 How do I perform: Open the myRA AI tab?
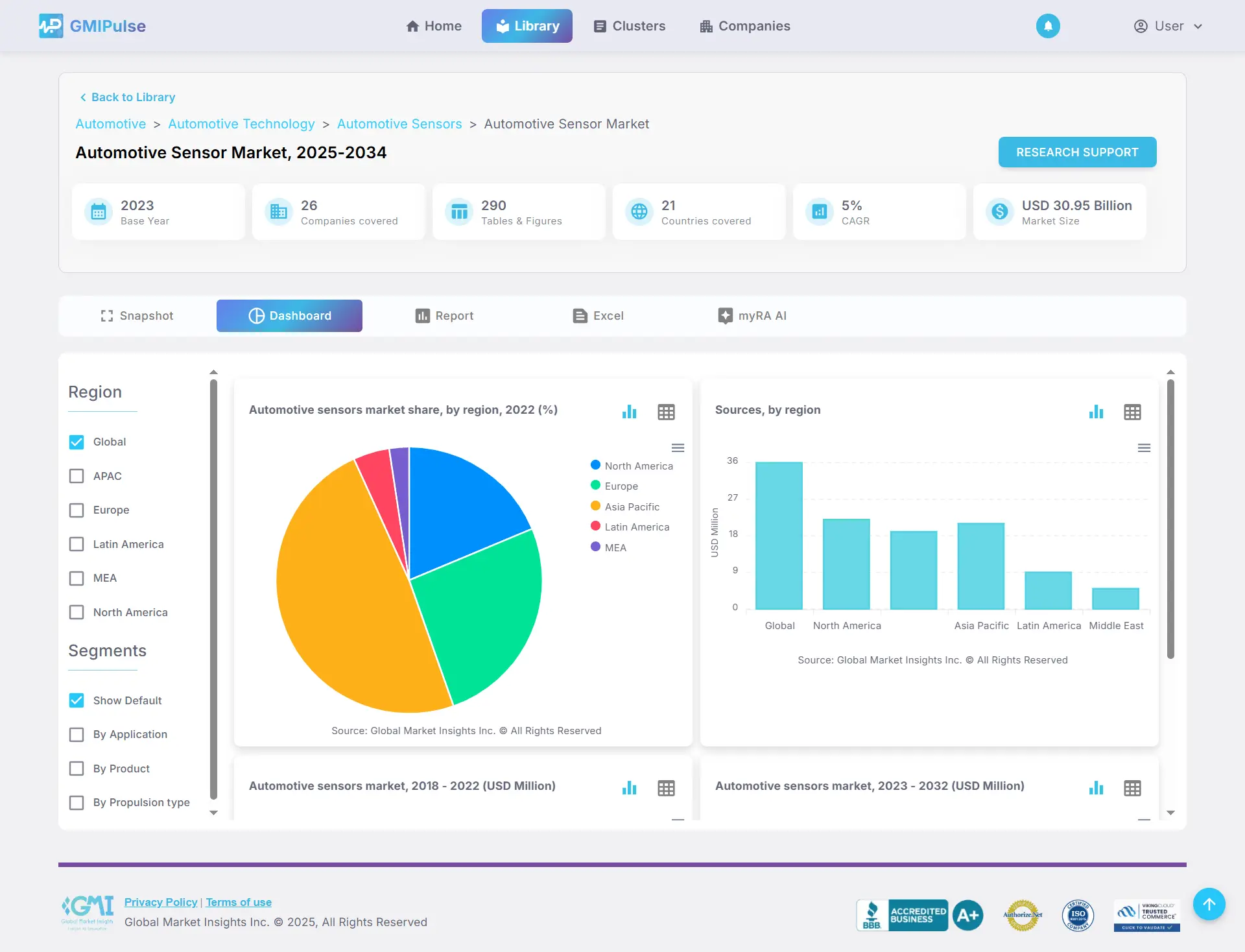(x=752, y=316)
